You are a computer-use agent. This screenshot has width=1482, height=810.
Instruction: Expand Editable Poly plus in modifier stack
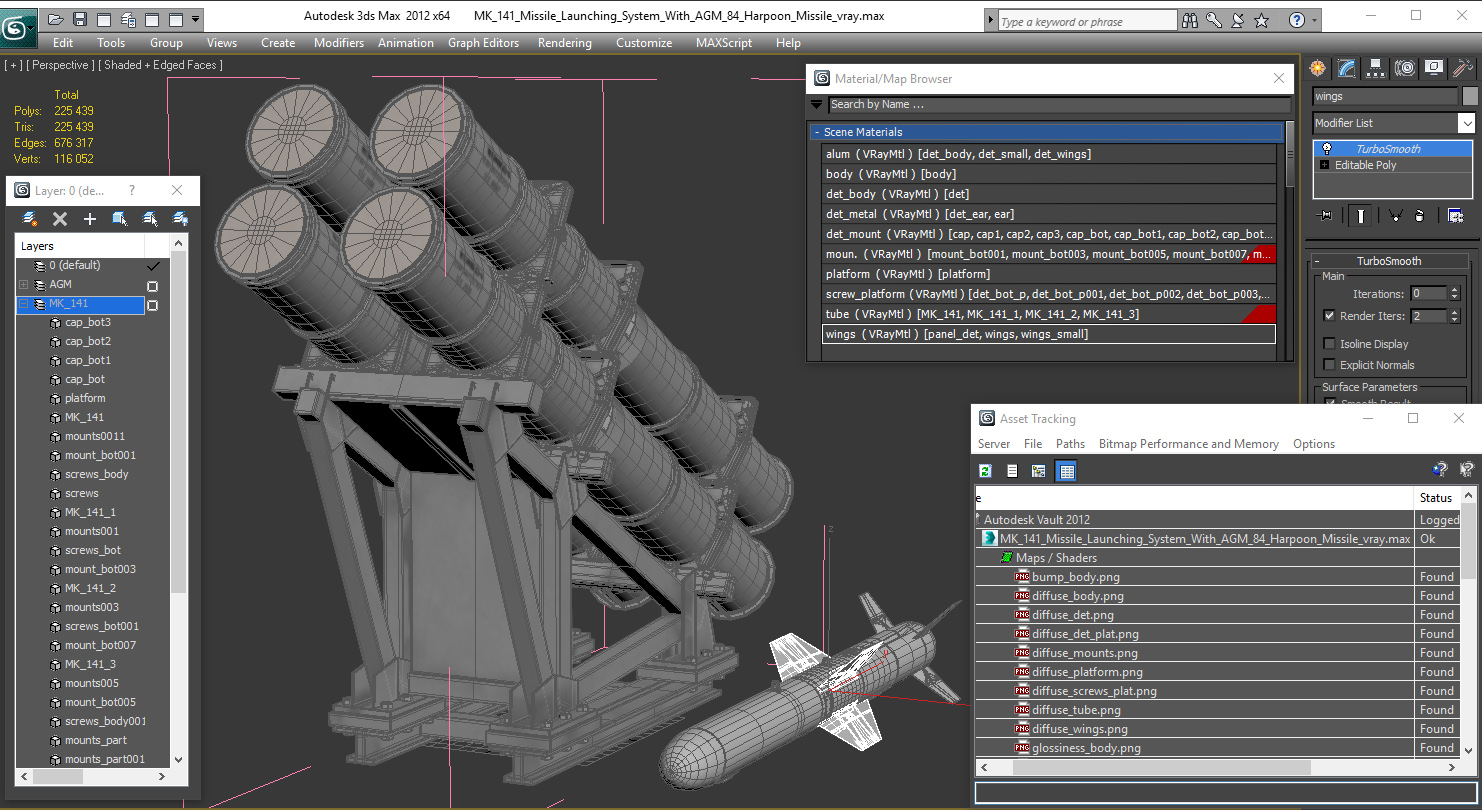(1325, 165)
